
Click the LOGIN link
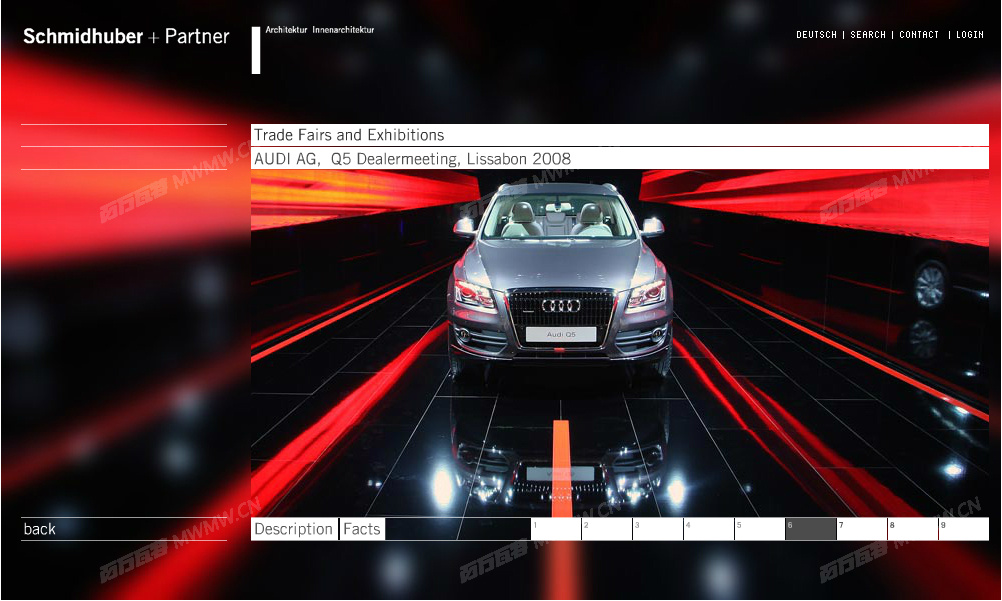pyautogui.click(x=969, y=35)
